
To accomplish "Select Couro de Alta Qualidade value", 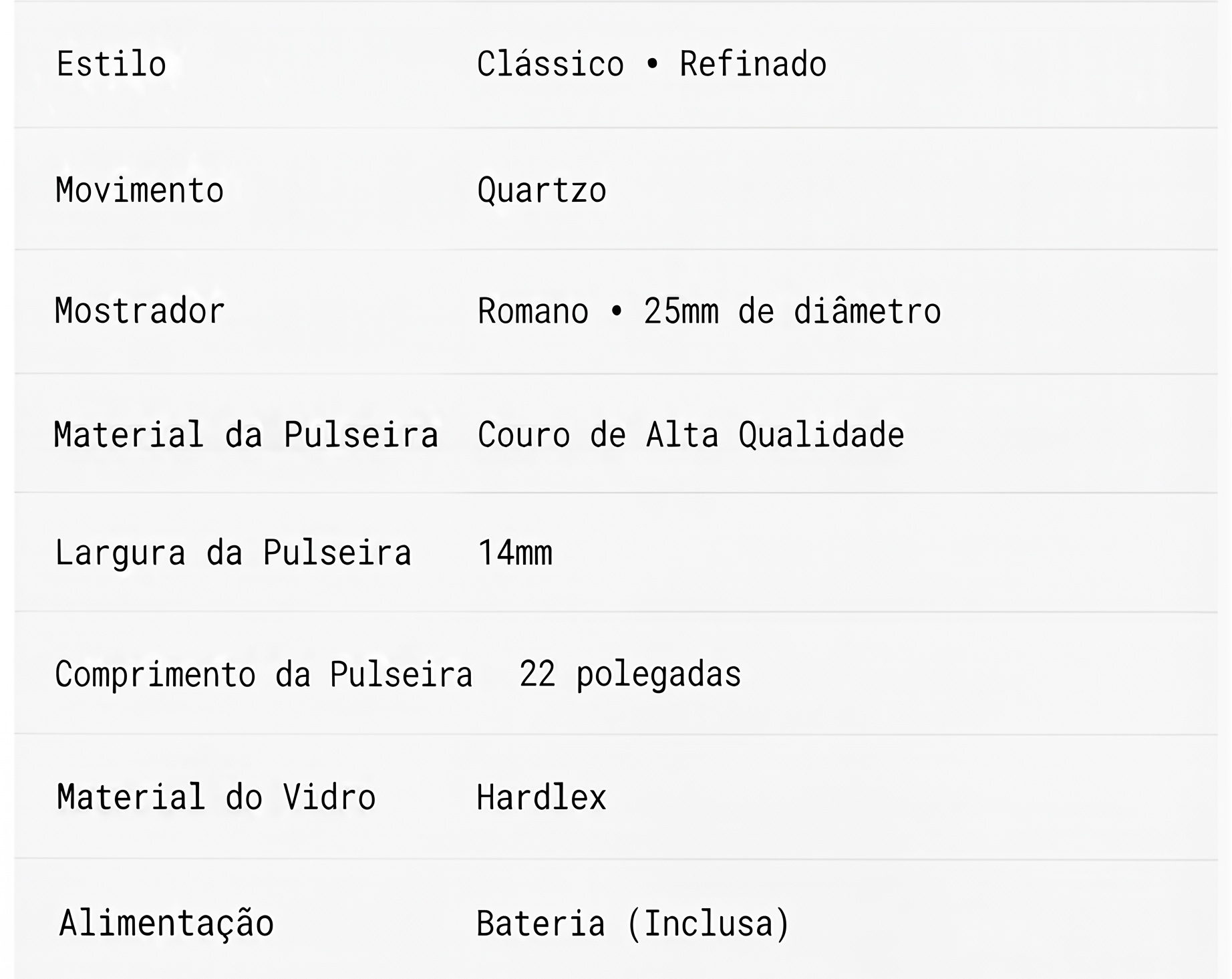I will tap(691, 435).
